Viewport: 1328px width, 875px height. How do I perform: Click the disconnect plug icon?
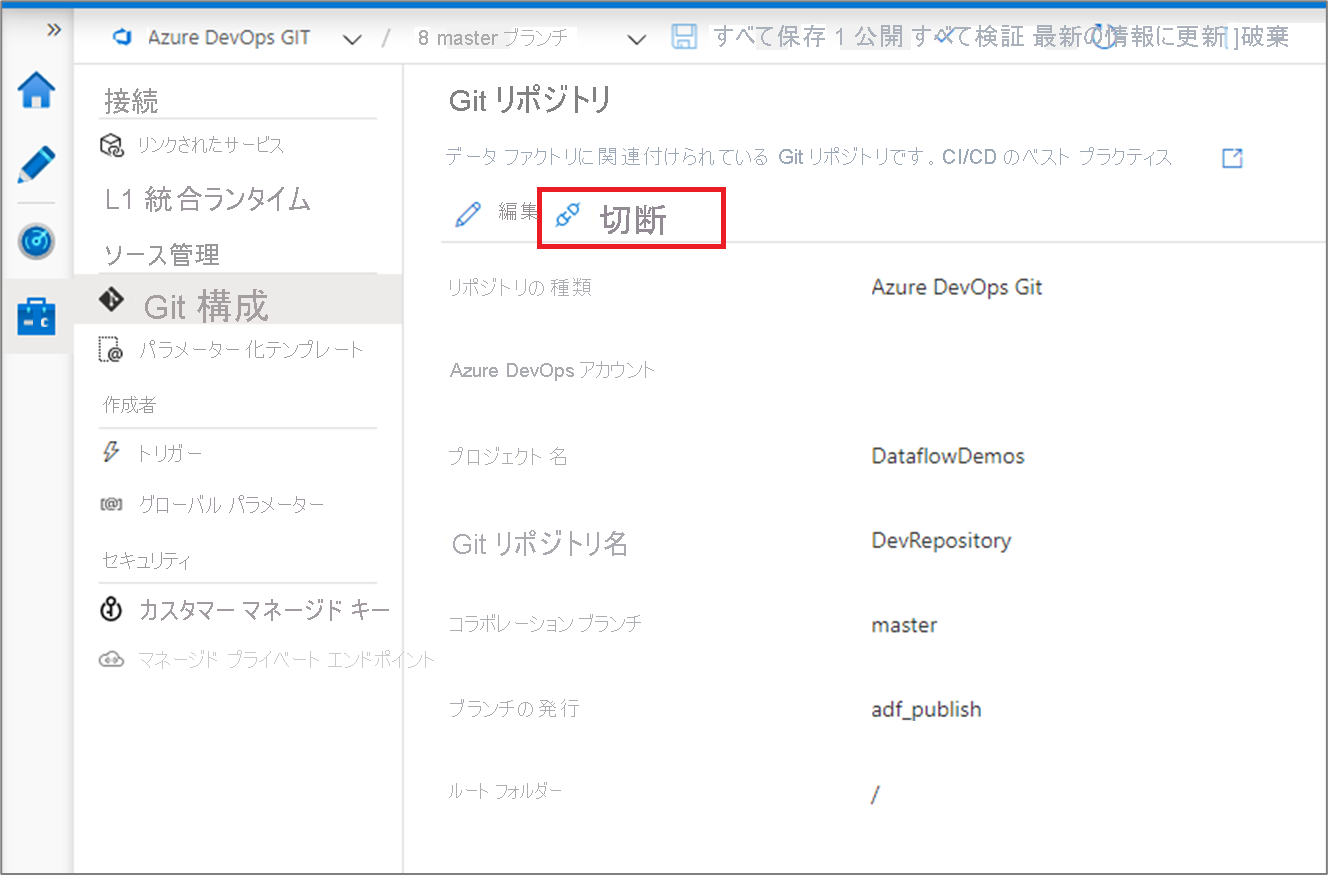click(568, 214)
